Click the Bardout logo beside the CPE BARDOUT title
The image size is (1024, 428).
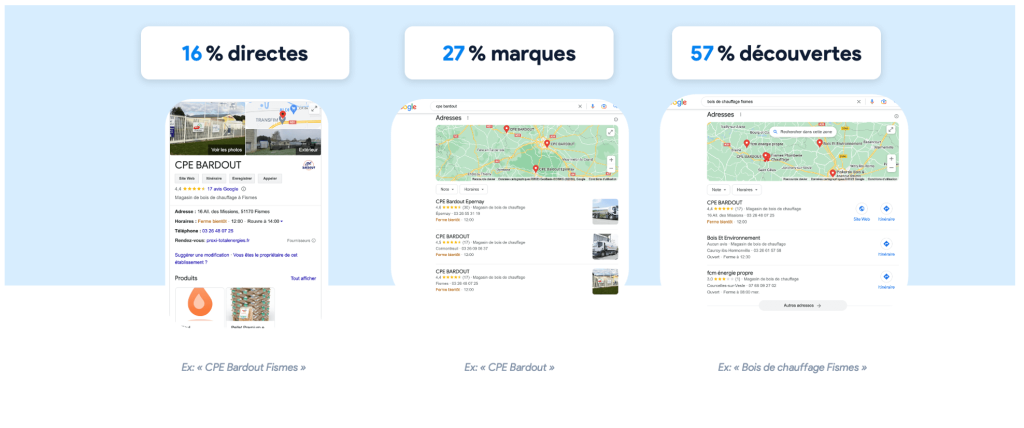pyautogui.click(x=308, y=165)
